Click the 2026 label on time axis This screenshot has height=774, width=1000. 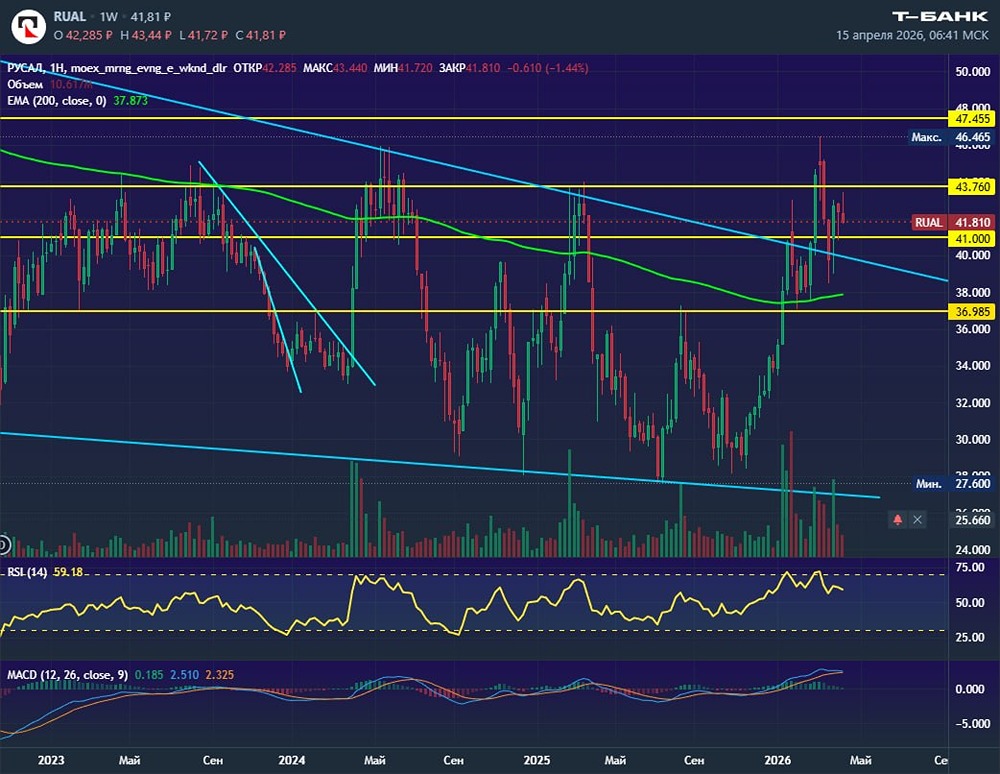pos(777,760)
